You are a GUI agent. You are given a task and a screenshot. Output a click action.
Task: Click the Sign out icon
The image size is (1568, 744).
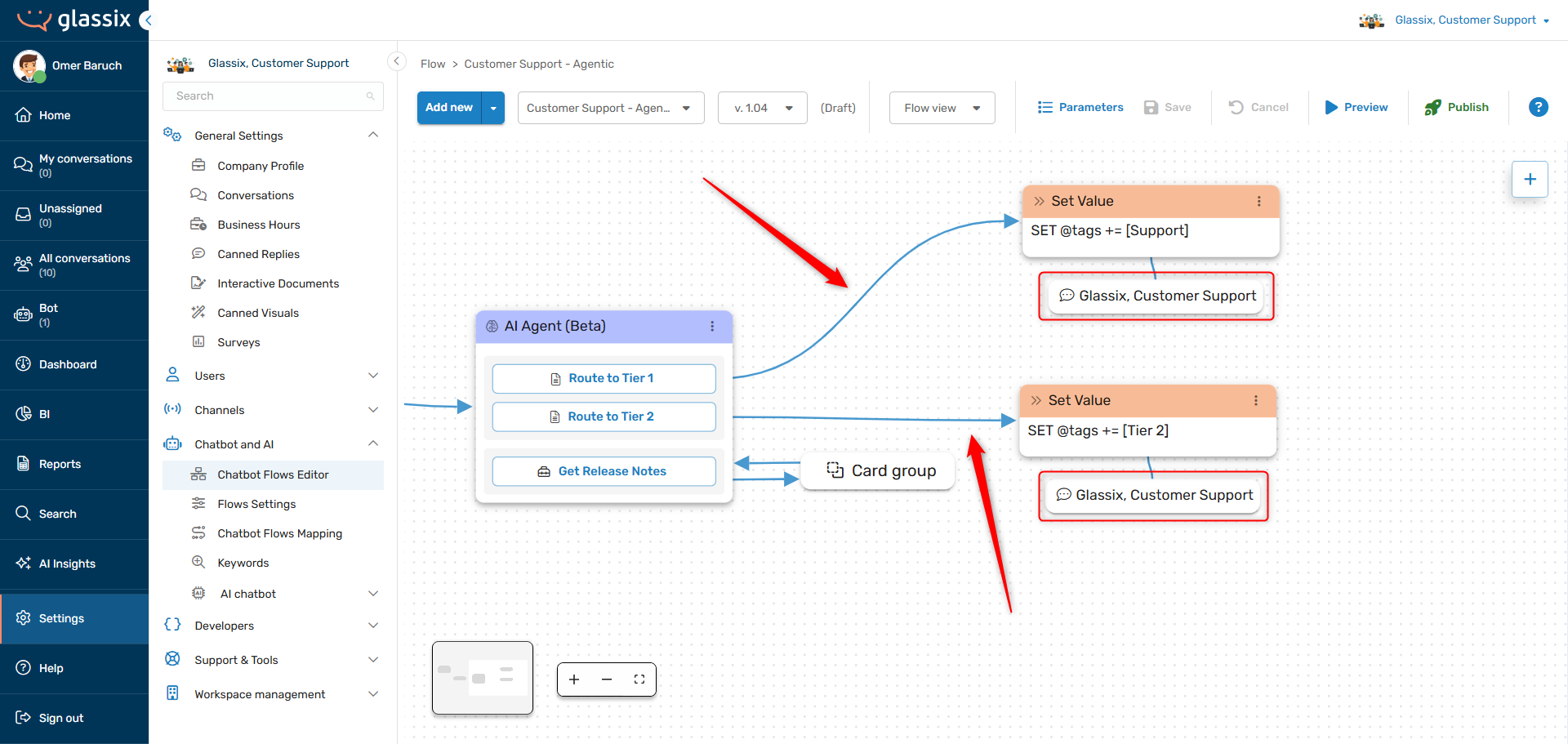[x=24, y=718]
